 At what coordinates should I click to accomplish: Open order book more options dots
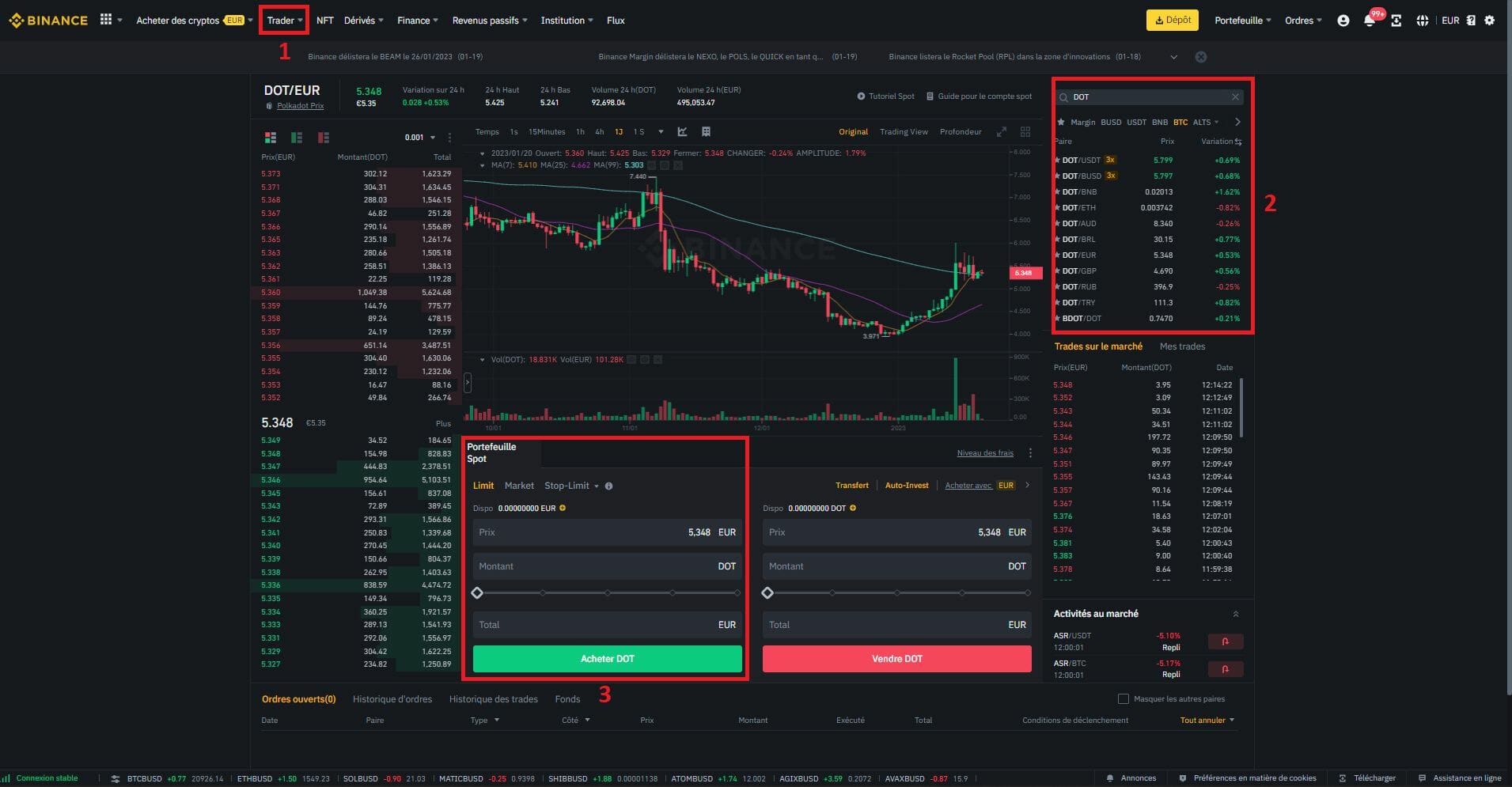point(449,138)
